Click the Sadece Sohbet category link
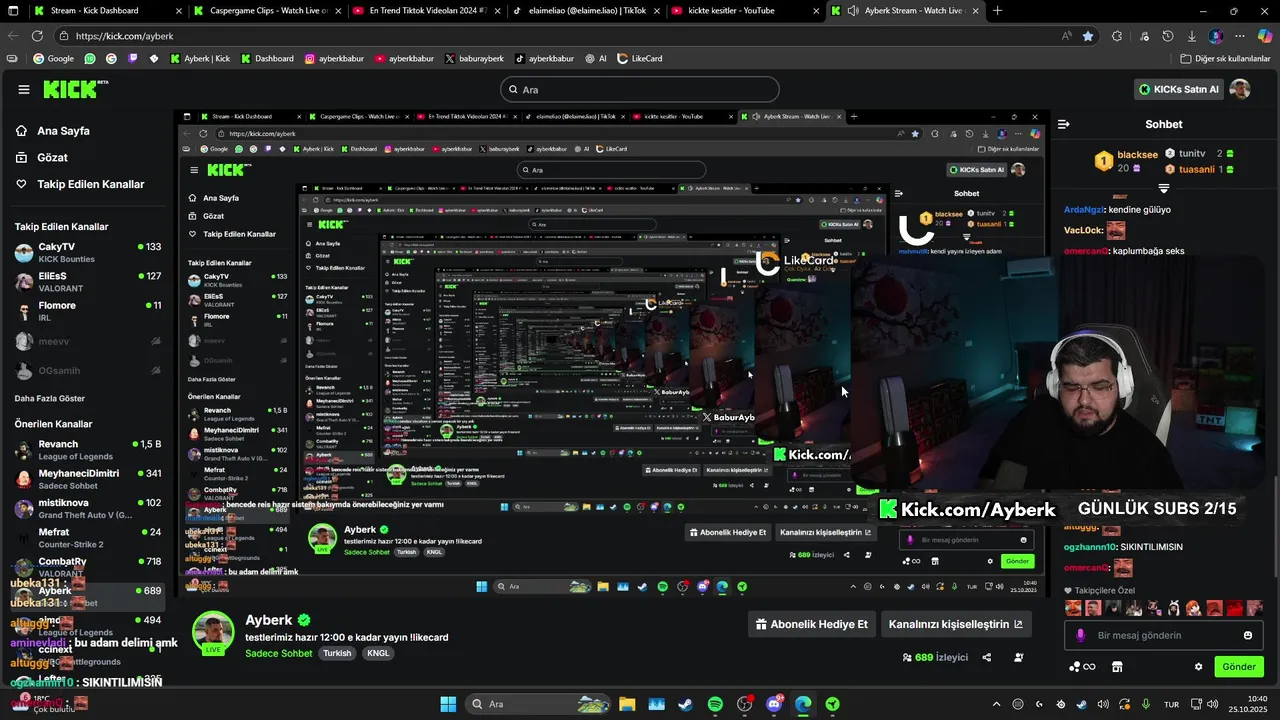This screenshot has height=720, width=1280. 279,653
